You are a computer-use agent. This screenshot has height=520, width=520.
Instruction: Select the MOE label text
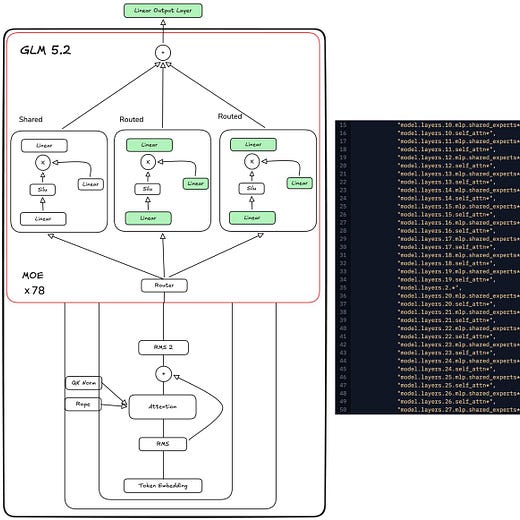click(33, 276)
